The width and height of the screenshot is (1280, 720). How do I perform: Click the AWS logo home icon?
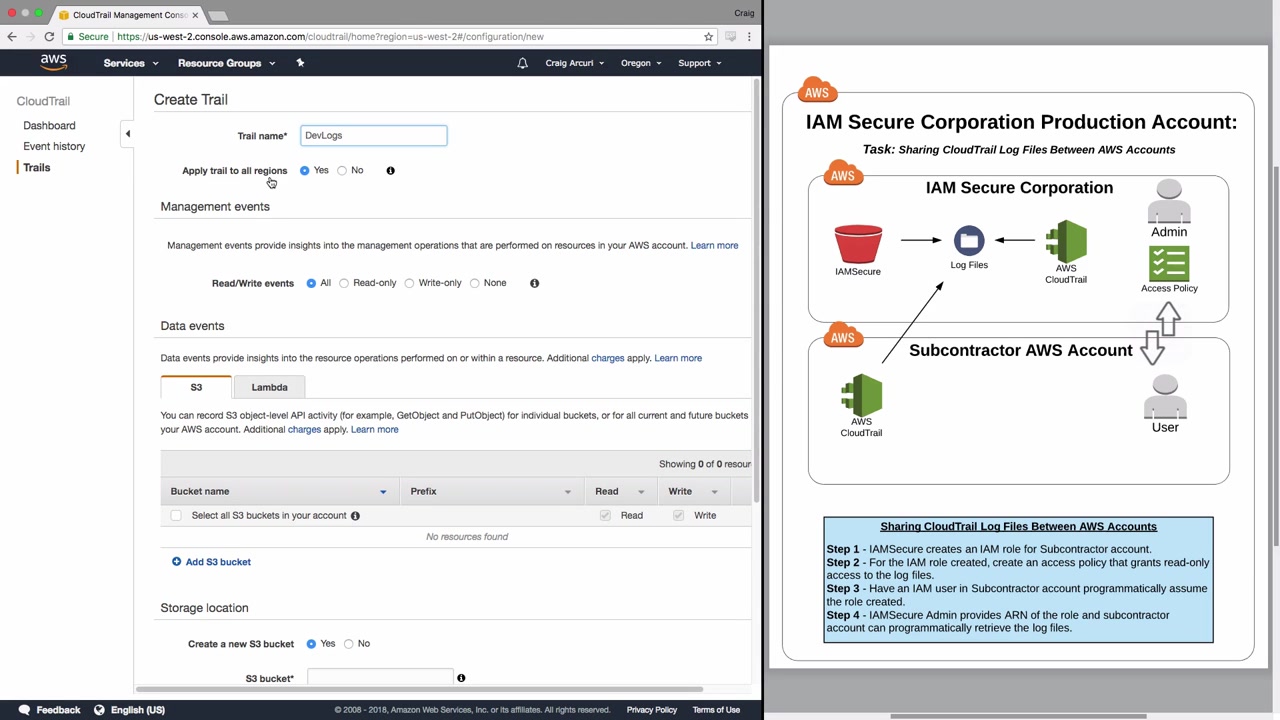coord(54,63)
